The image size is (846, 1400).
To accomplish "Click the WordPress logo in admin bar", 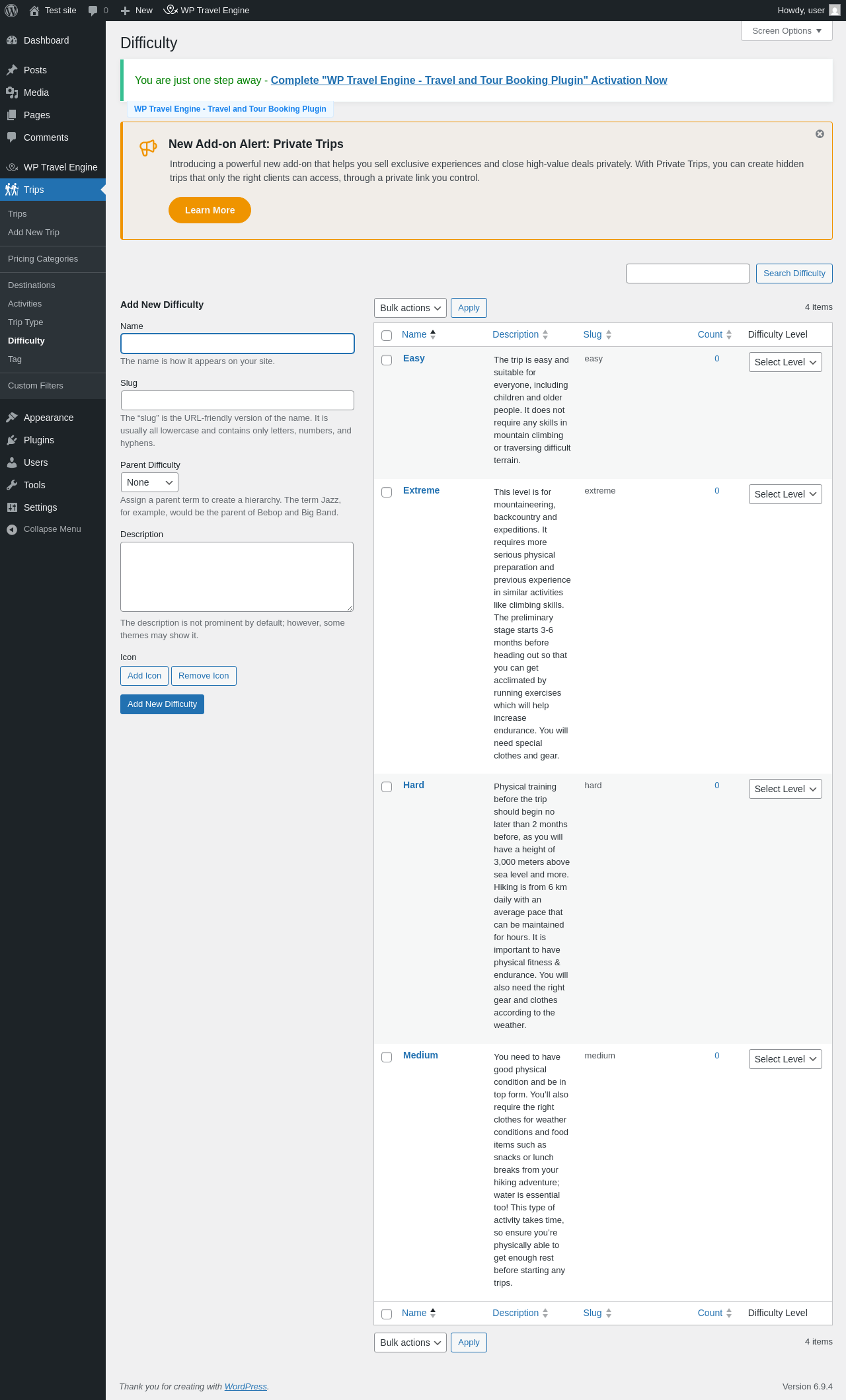I will pyautogui.click(x=11, y=11).
